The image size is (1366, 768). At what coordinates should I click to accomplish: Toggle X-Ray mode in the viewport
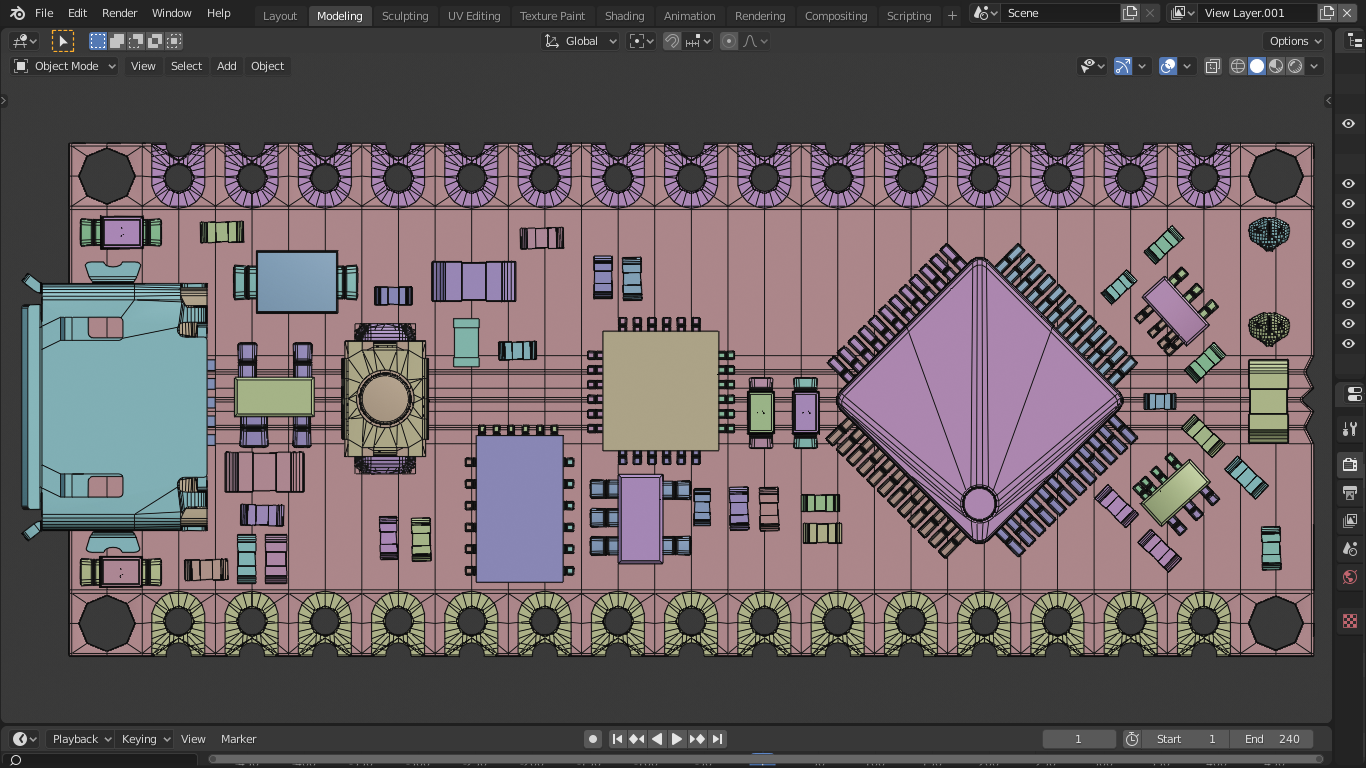(x=1213, y=66)
